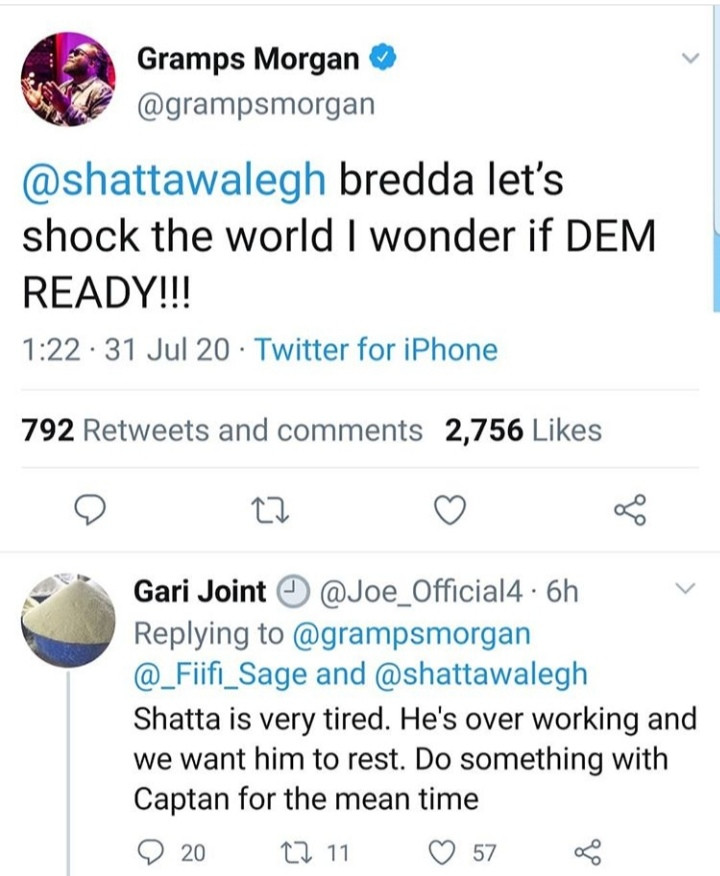720x876 pixels.
Task: Retweet Gramps Morgan's main tweet
Action: pyautogui.click(x=270, y=511)
